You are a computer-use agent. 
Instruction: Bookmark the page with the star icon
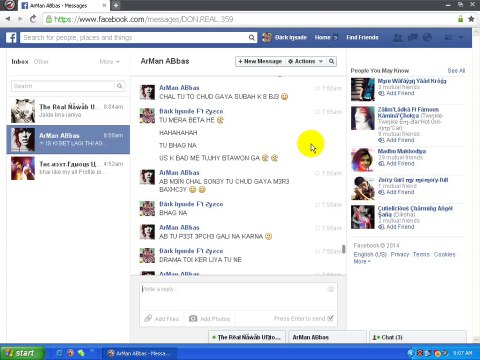471,19
